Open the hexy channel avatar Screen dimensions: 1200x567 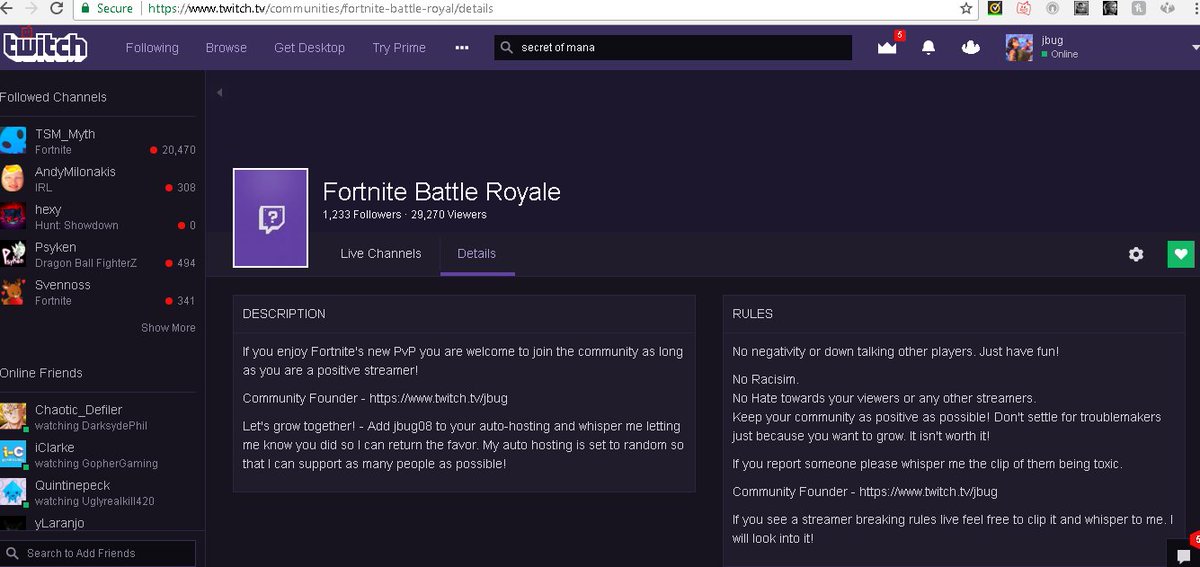point(14,217)
